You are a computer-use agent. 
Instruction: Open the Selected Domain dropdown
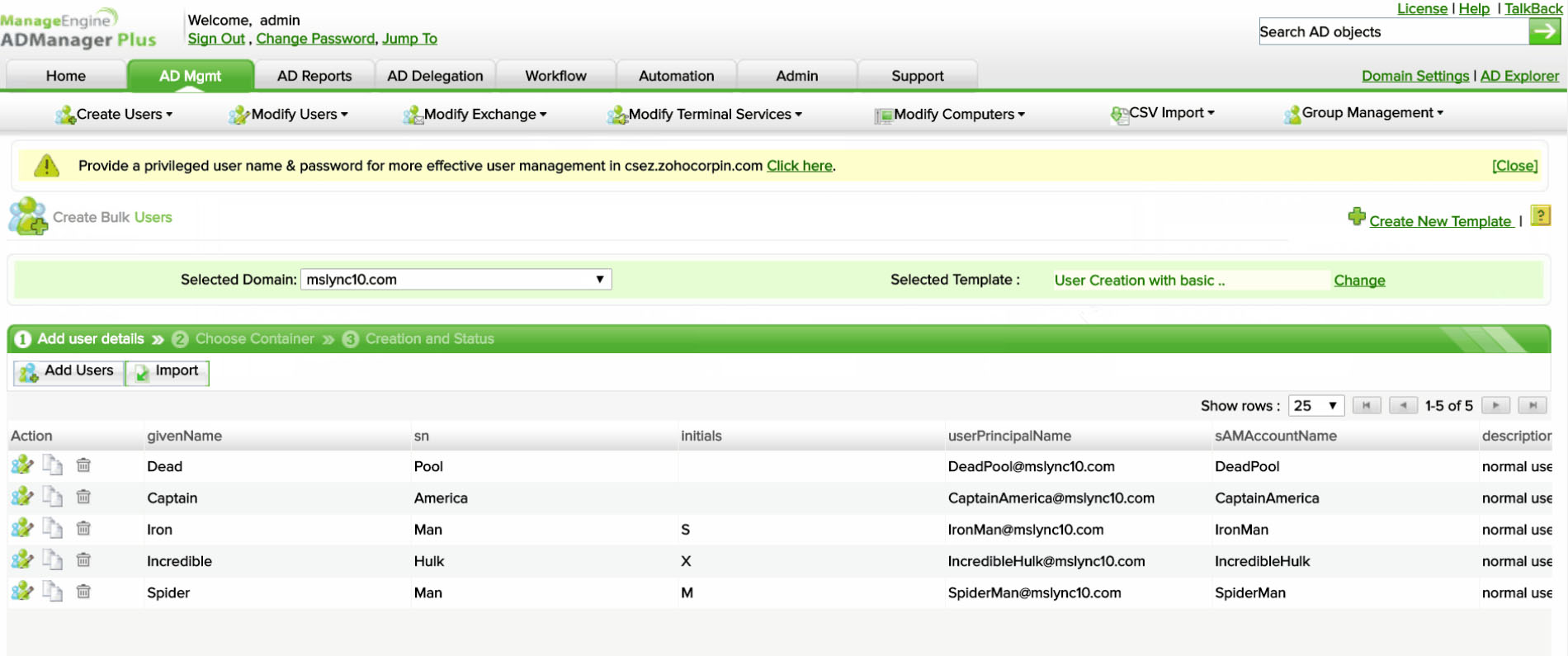pyautogui.click(x=456, y=279)
